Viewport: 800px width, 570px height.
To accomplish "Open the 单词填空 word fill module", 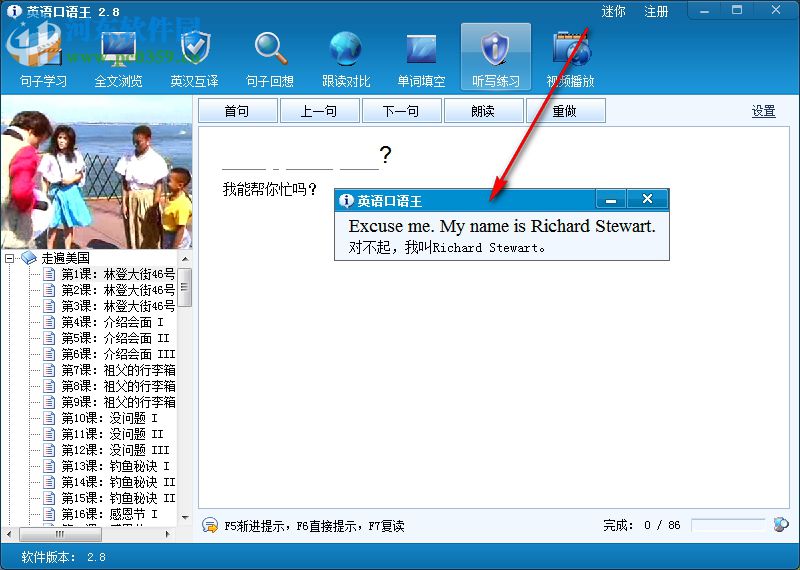I will 421,59.
